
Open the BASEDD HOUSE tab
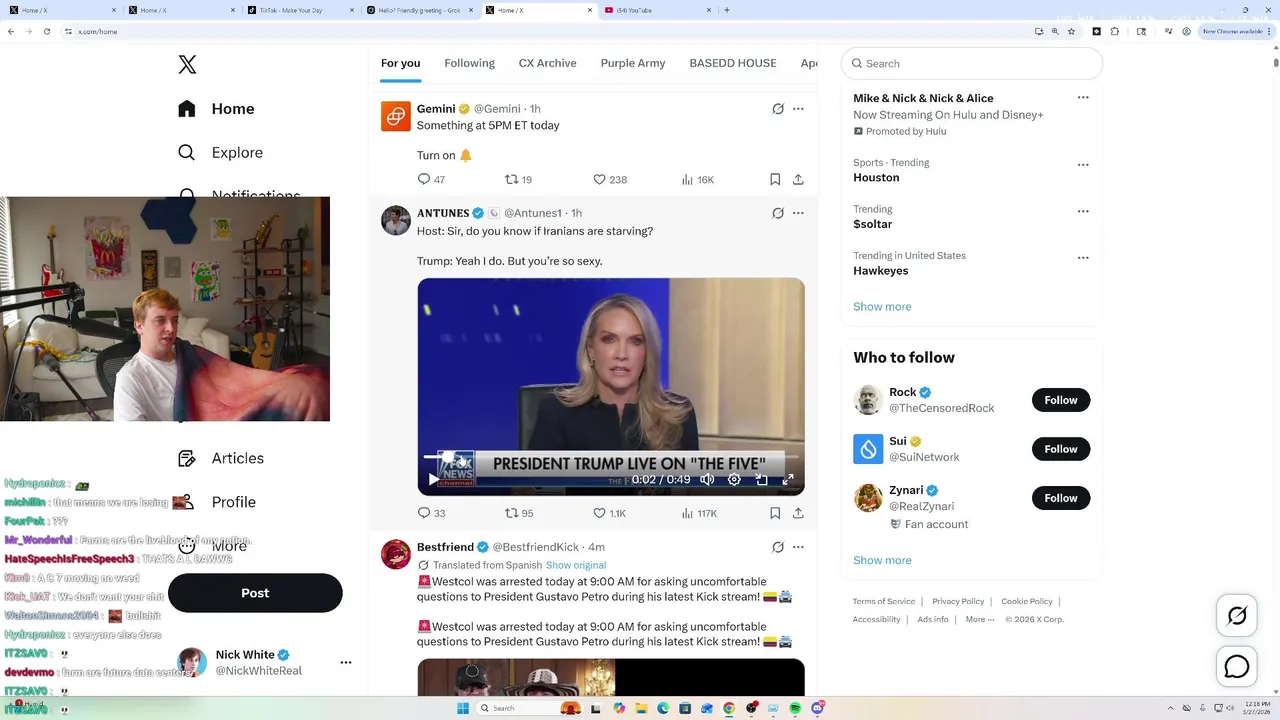(x=733, y=63)
